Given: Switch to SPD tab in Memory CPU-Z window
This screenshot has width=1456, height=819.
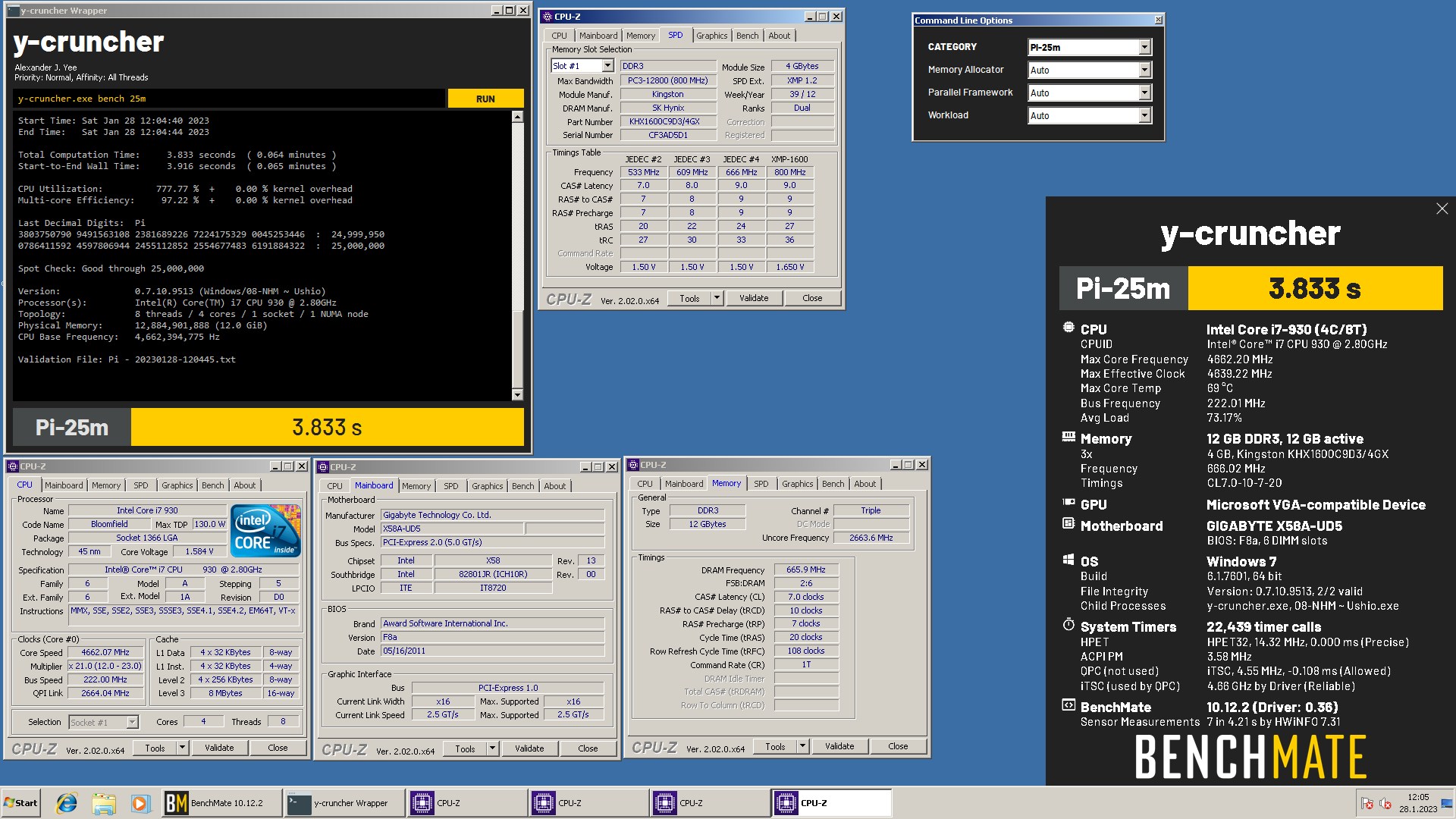Looking at the screenshot, I should [761, 484].
